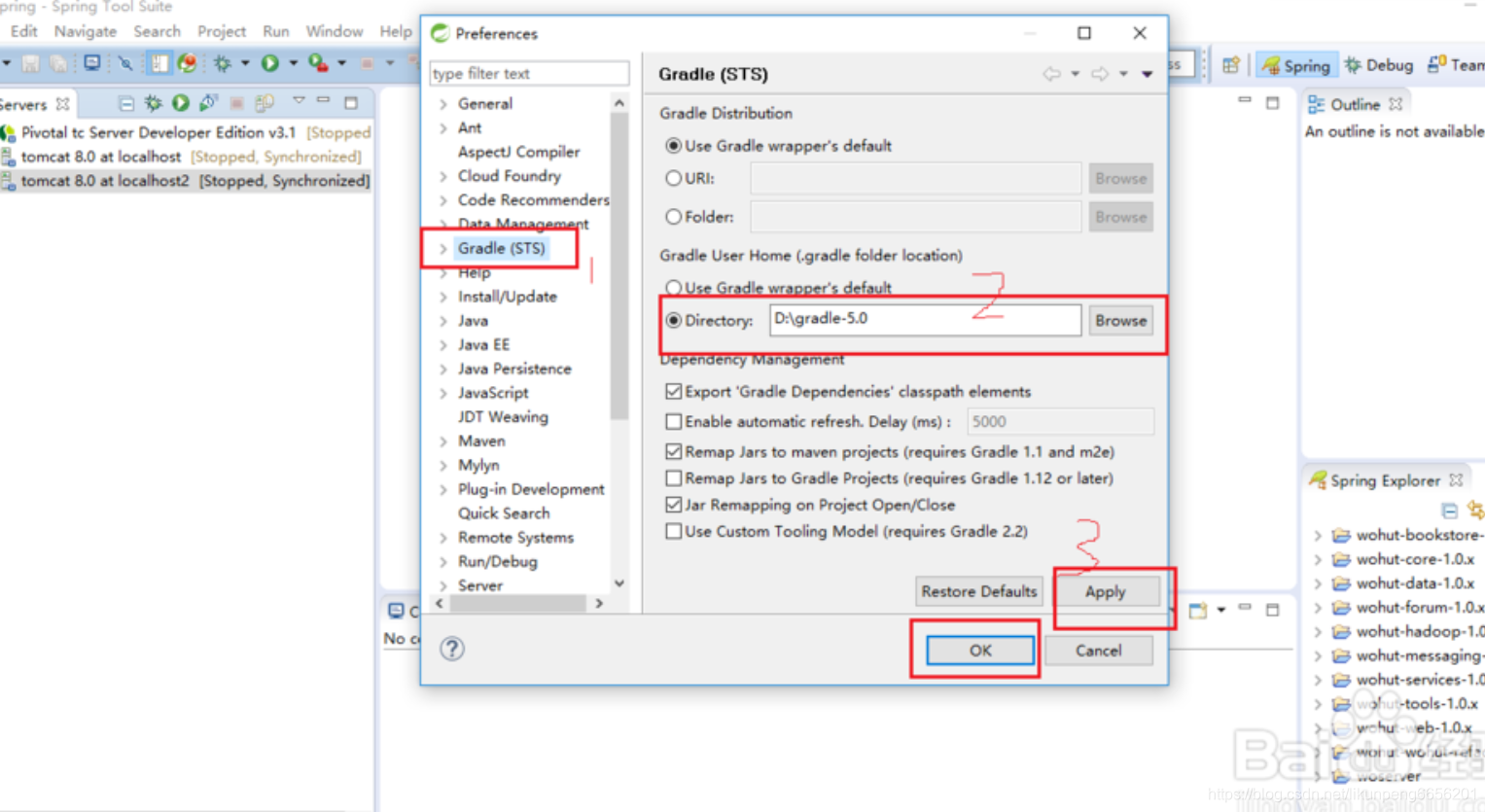
Task: Open the Project menu
Action: click(221, 31)
